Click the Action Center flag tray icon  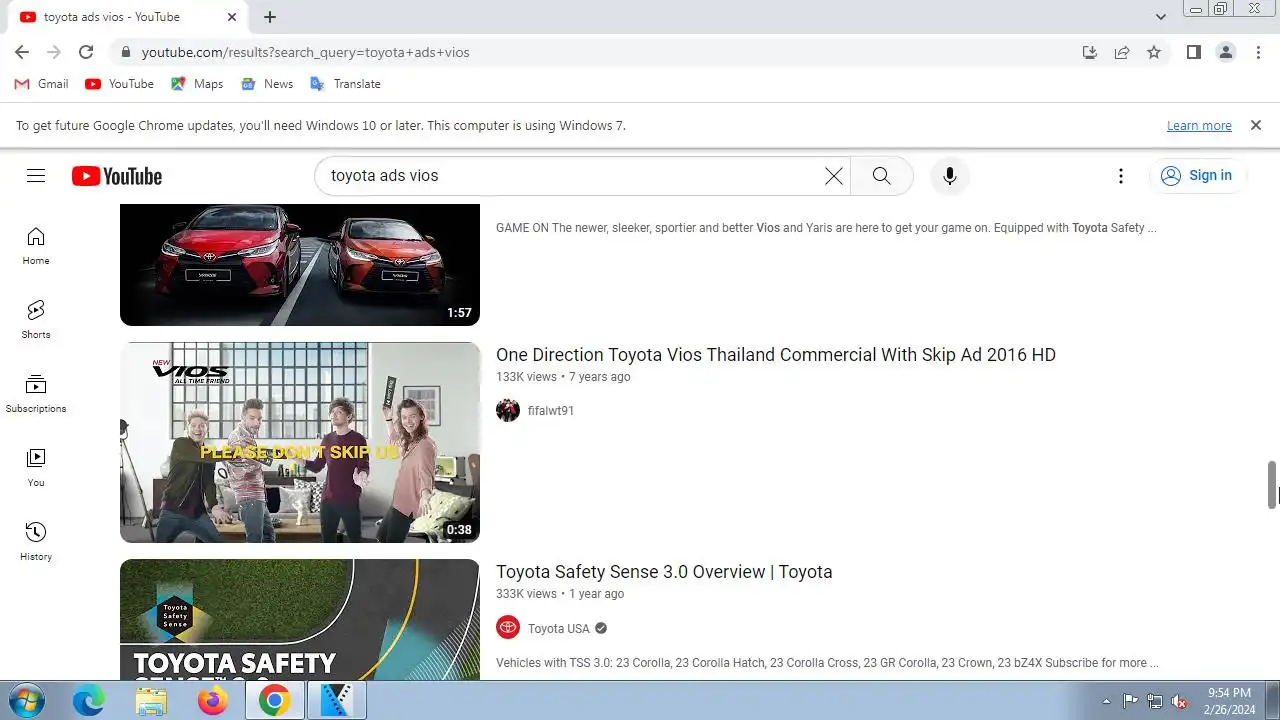pos(1130,701)
